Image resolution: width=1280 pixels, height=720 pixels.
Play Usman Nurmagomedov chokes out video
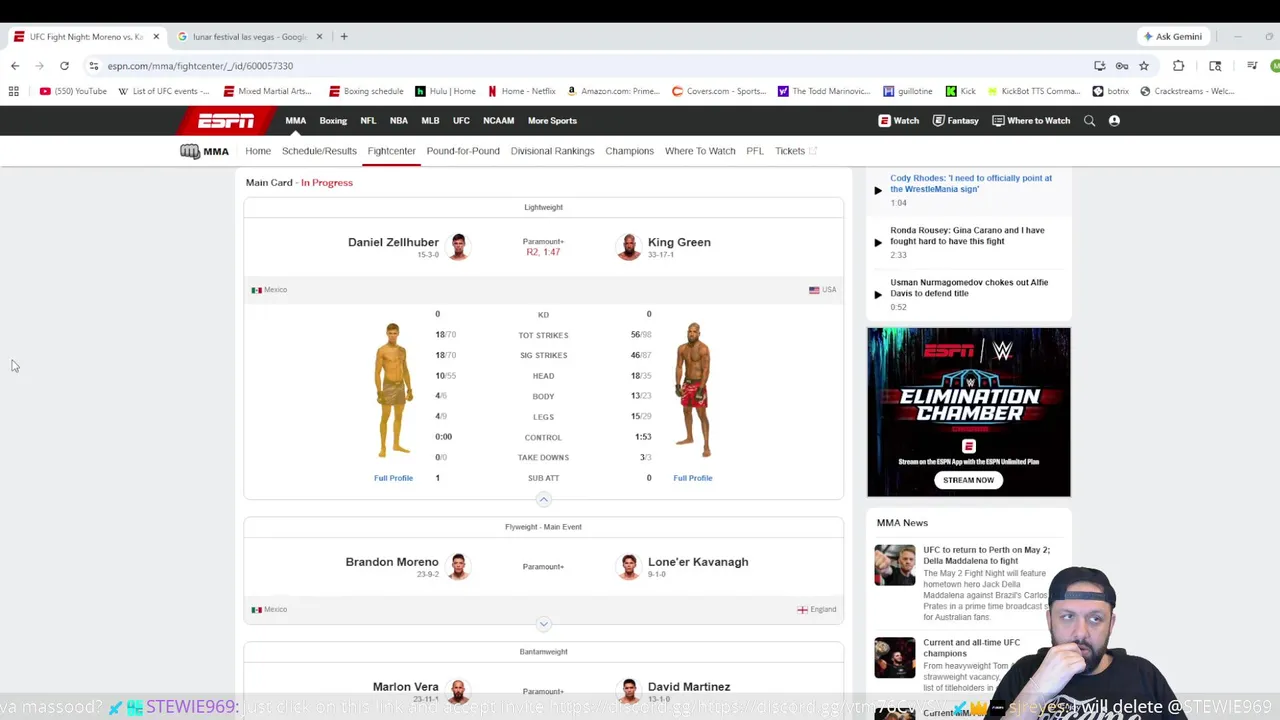pyautogui.click(x=878, y=294)
